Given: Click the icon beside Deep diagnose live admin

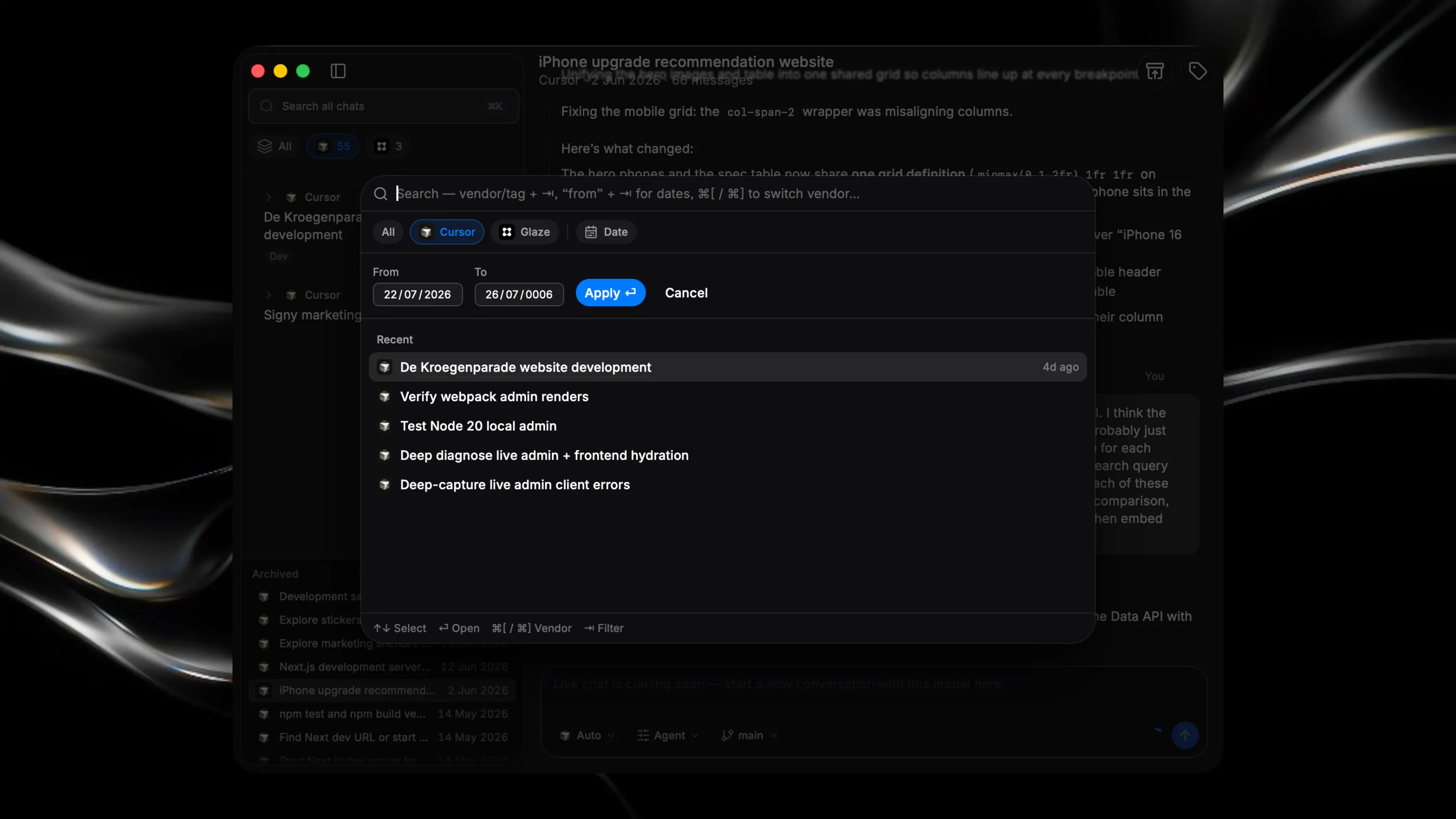Looking at the screenshot, I should click(x=385, y=455).
